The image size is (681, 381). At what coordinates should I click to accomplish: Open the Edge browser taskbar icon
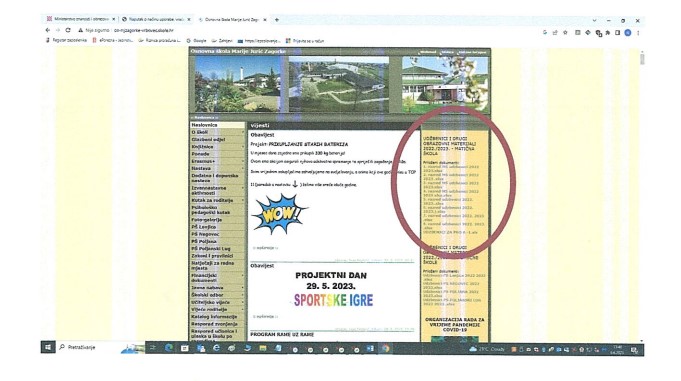tap(169, 348)
